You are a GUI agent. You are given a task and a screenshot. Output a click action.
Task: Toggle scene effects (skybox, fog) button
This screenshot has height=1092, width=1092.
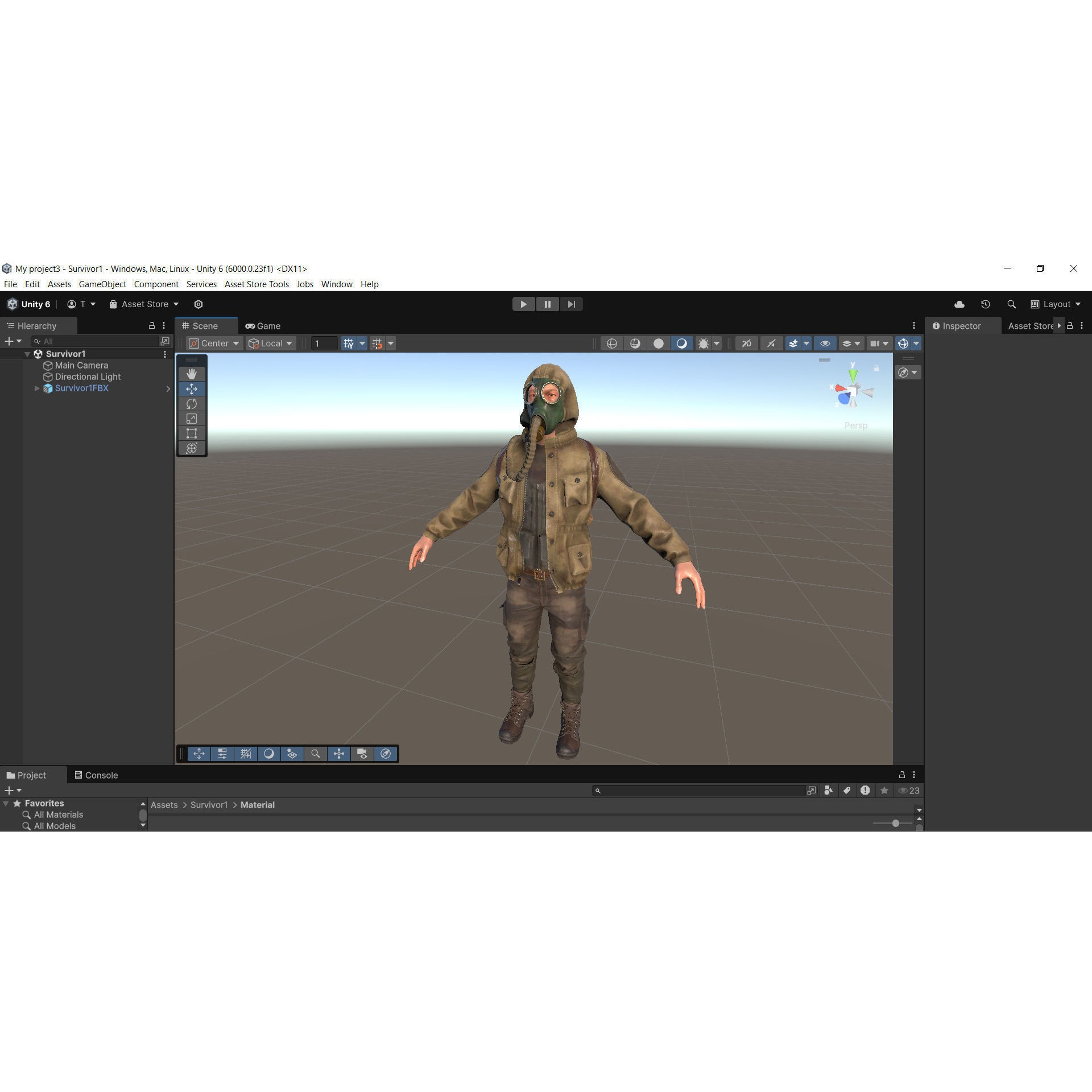[793, 344]
